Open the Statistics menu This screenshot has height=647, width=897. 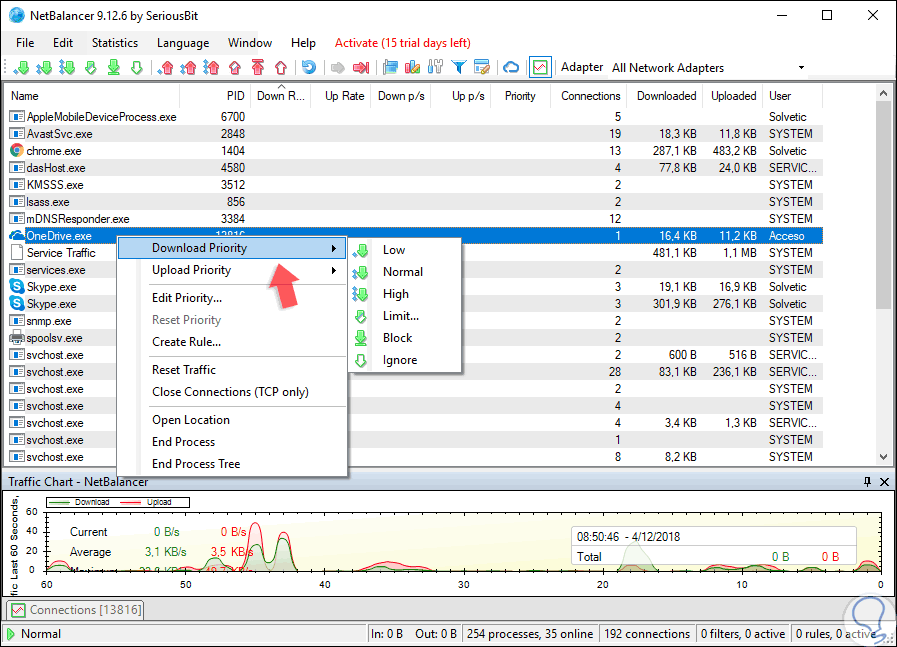click(x=115, y=43)
